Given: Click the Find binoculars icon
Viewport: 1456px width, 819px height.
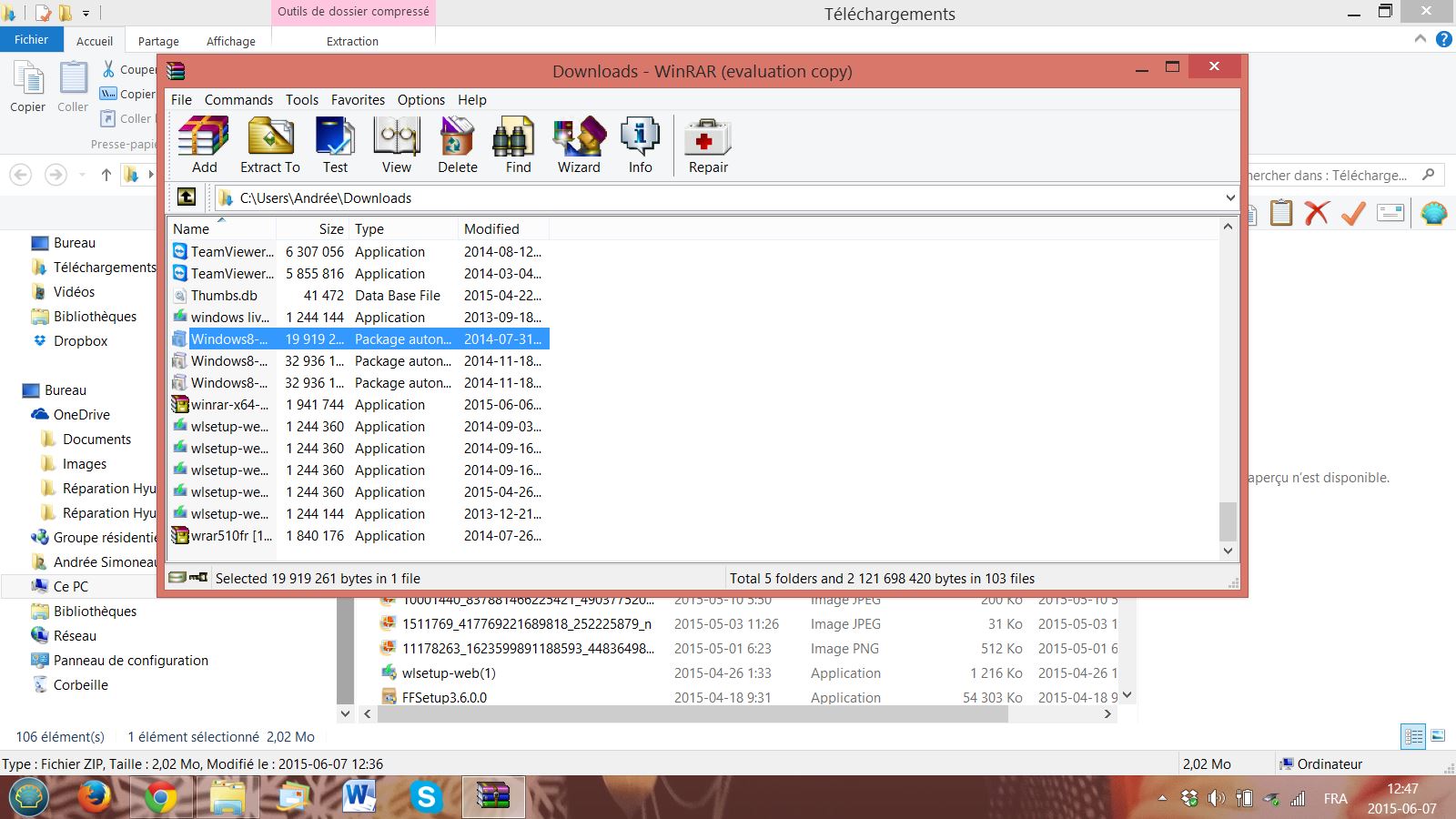Looking at the screenshot, I should [x=518, y=145].
